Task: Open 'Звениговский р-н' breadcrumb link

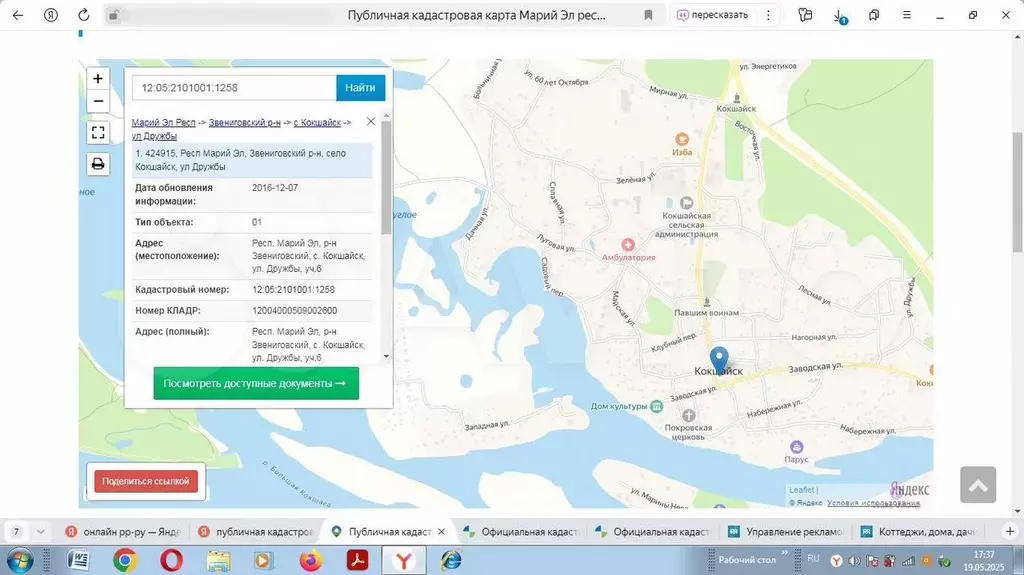Action: (244, 122)
